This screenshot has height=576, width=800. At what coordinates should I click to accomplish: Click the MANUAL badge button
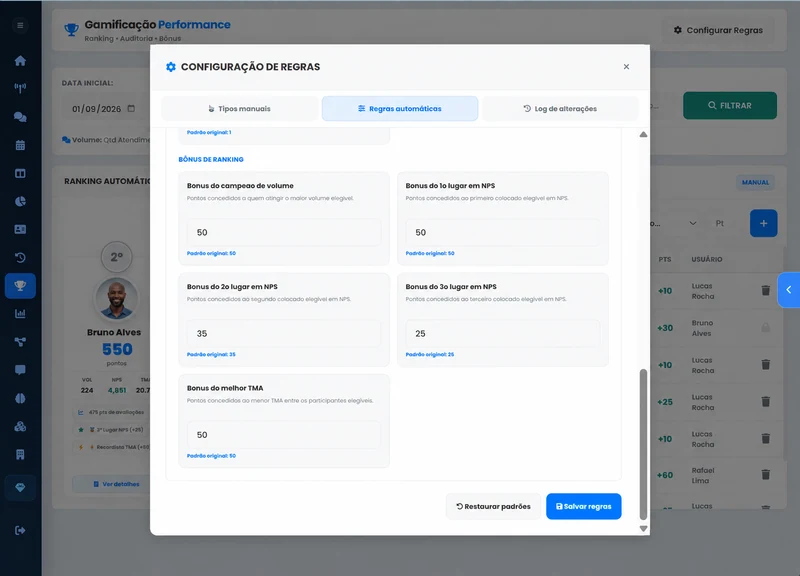click(x=755, y=182)
